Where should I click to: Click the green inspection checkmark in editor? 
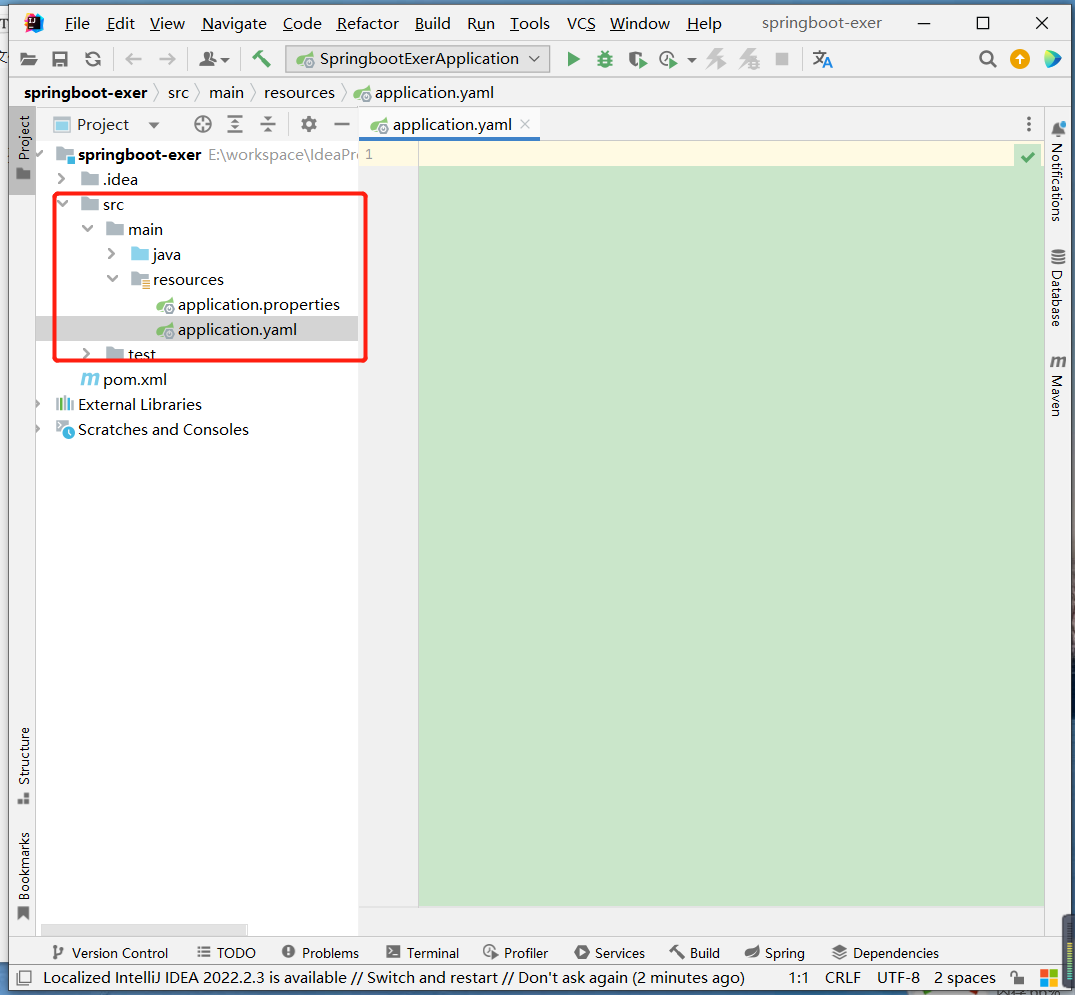point(1028,157)
